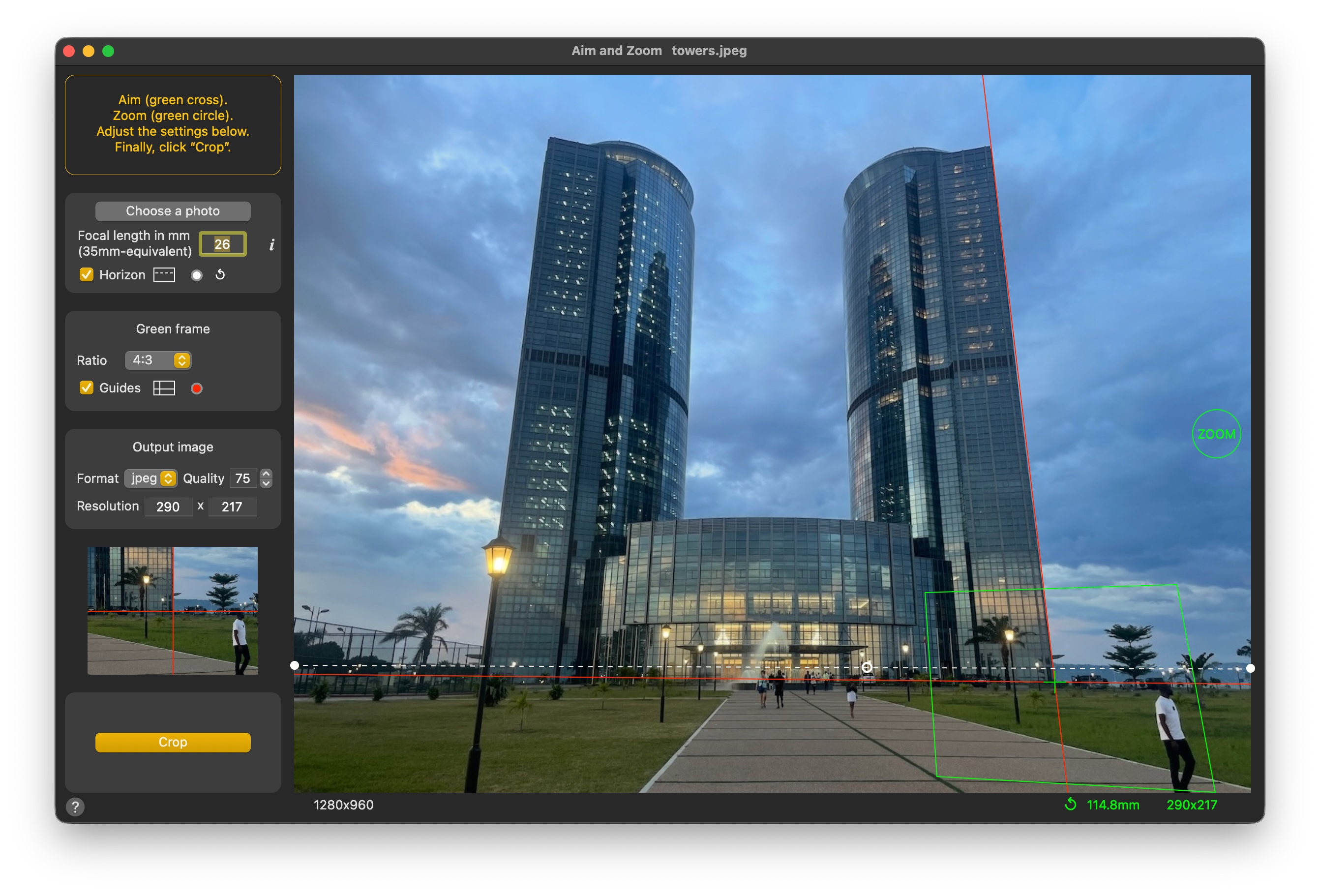Expand the jpeg Format dropdown
1320x896 pixels.
pos(151,478)
